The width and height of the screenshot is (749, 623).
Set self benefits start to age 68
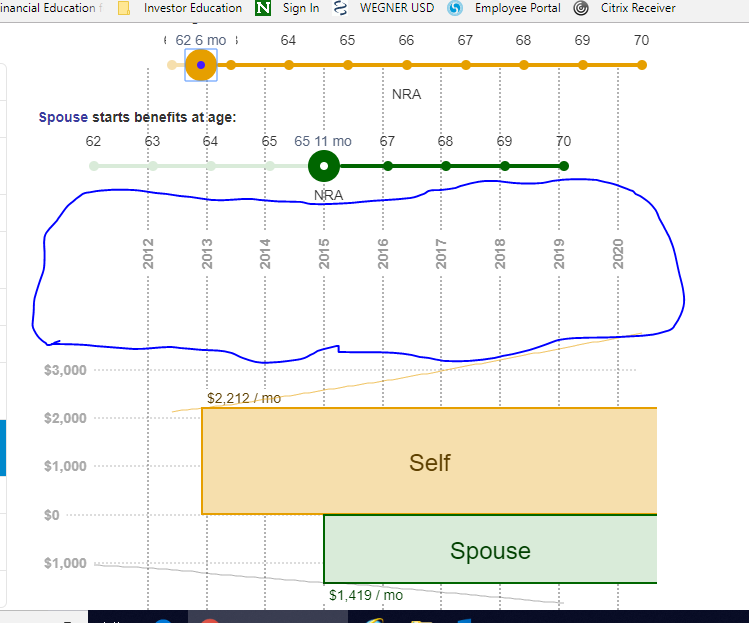[x=524, y=65]
